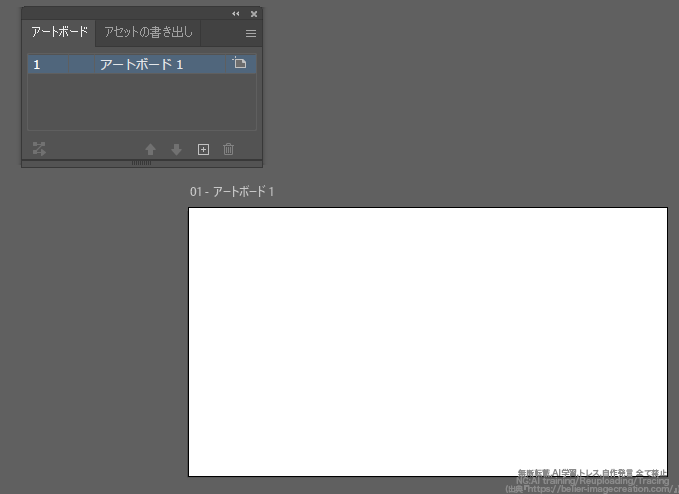
Task: Open the アセットの書き出し tab
Action: coord(148,32)
